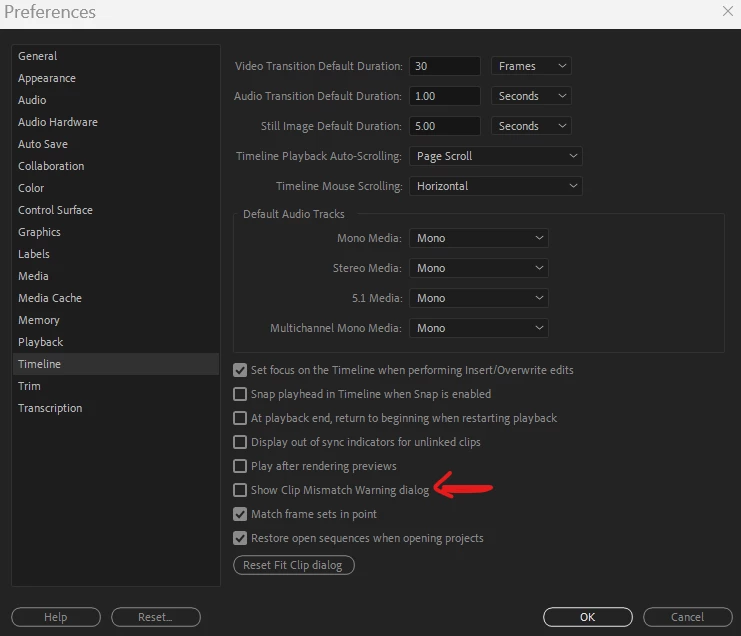Uncheck Set focus on Timeline for Insert/Overwrite
Viewport: 741px width, 636px height.
point(240,370)
